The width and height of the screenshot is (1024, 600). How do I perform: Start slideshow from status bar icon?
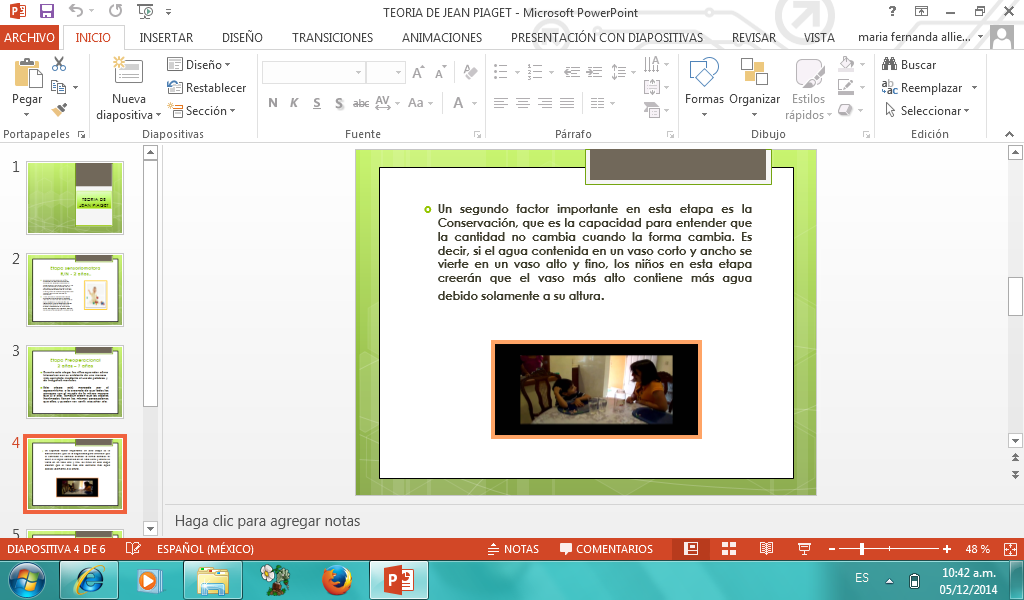804,549
